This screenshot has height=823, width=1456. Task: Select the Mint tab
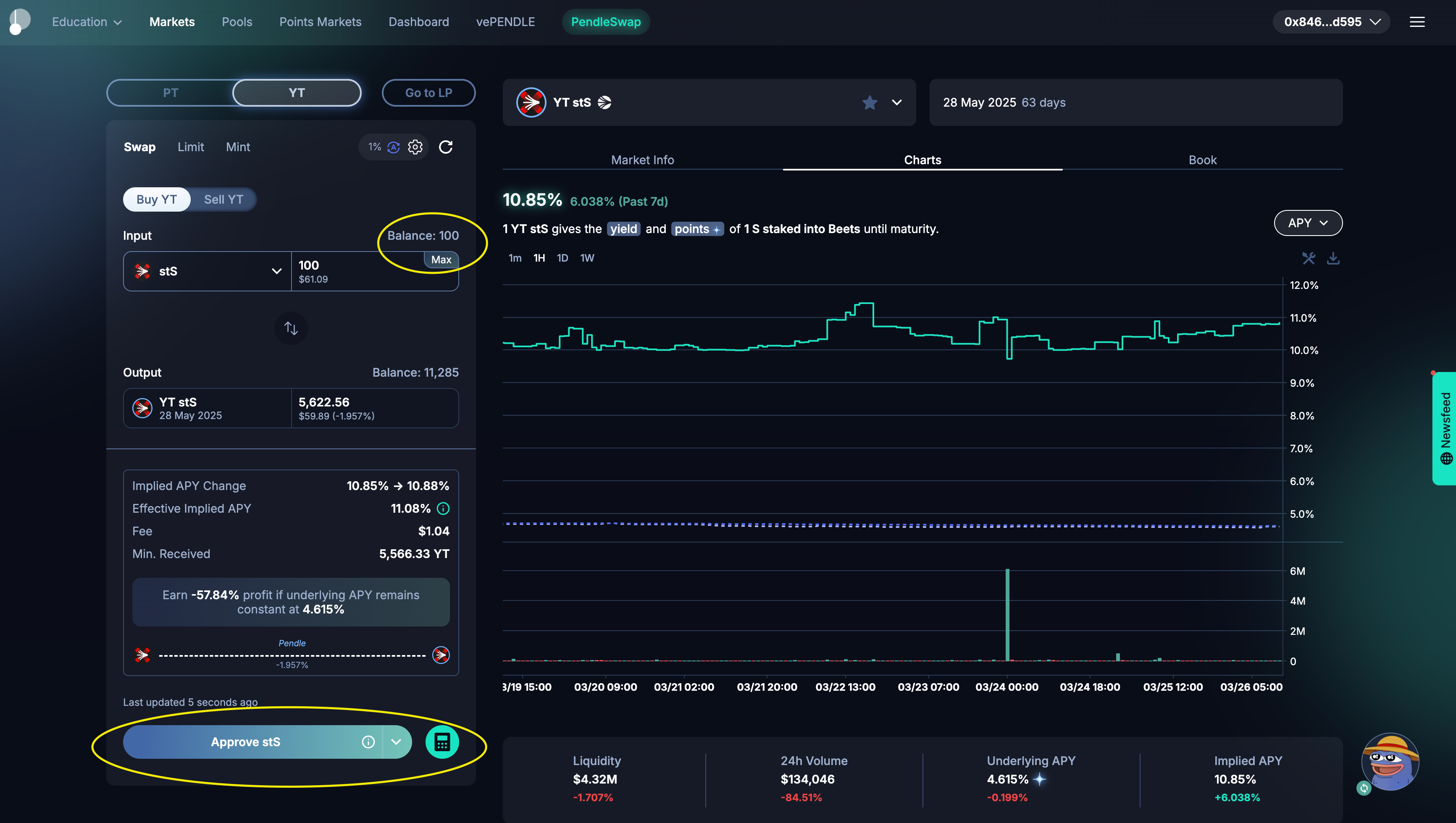click(238, 147)
